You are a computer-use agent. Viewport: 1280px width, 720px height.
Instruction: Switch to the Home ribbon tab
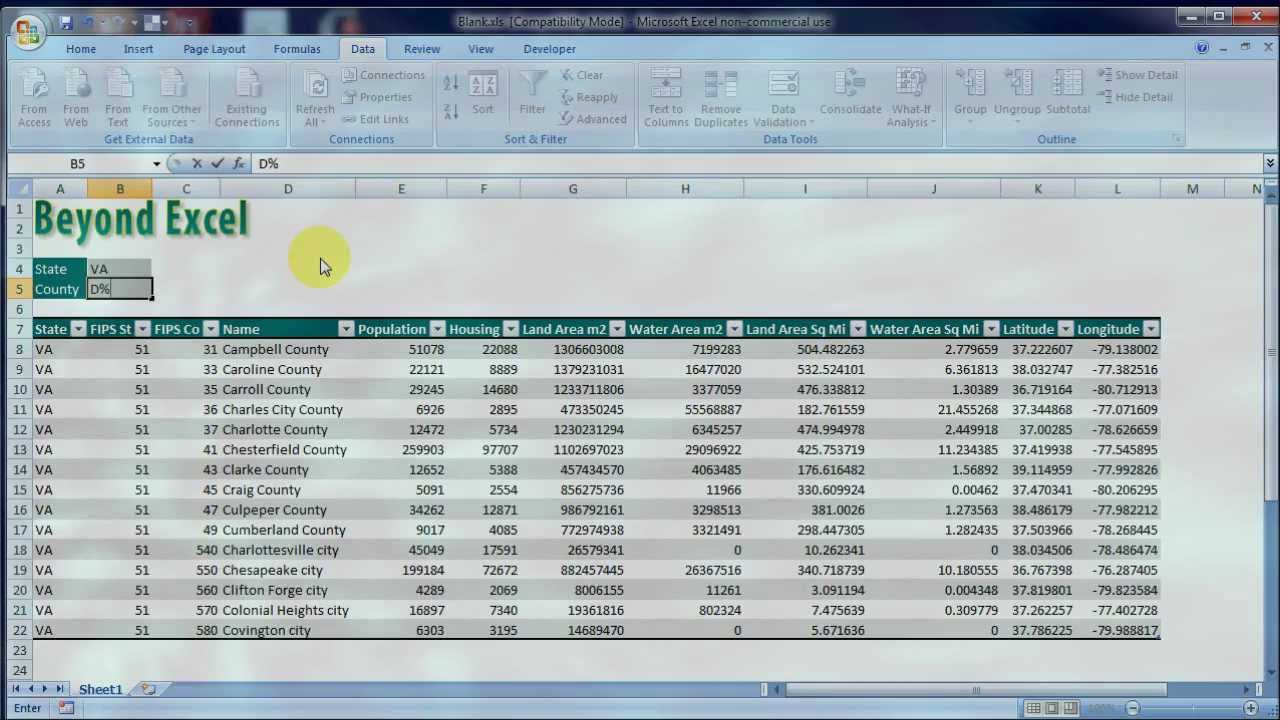coord(81,48)
